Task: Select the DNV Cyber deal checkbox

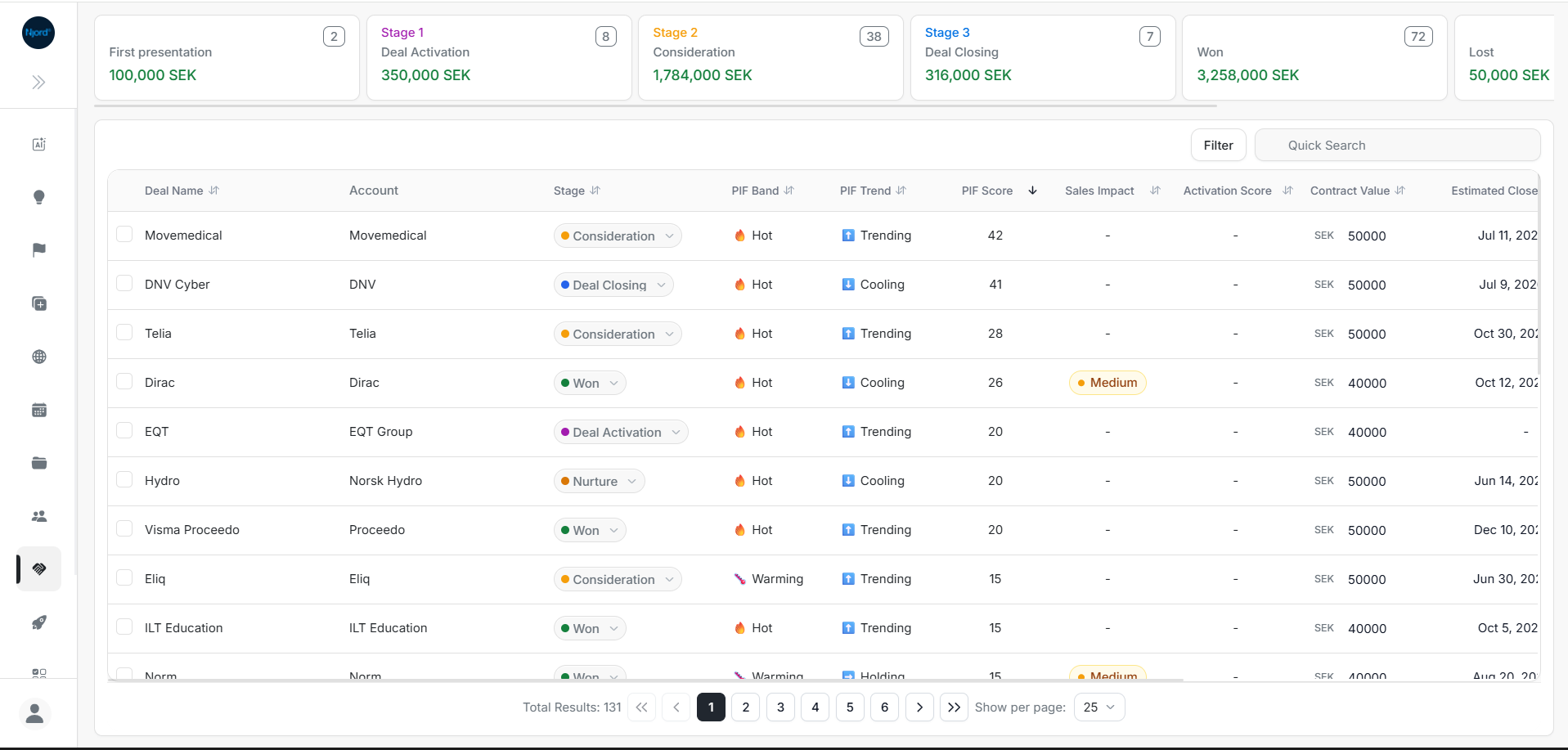Action: [x=124, y=284]
